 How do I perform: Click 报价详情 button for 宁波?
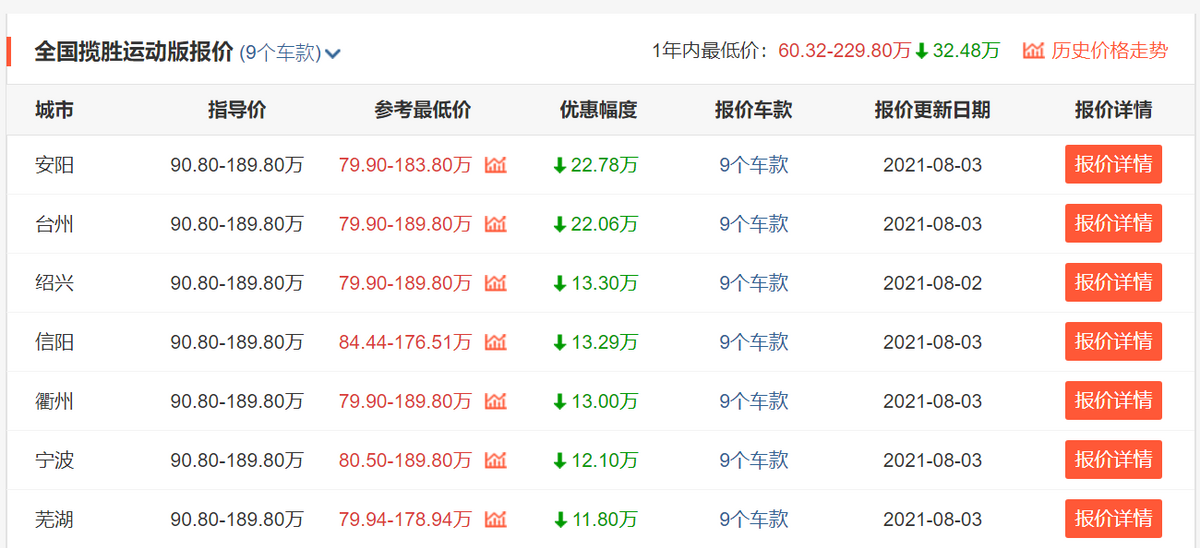click(x=1113, y=459)
